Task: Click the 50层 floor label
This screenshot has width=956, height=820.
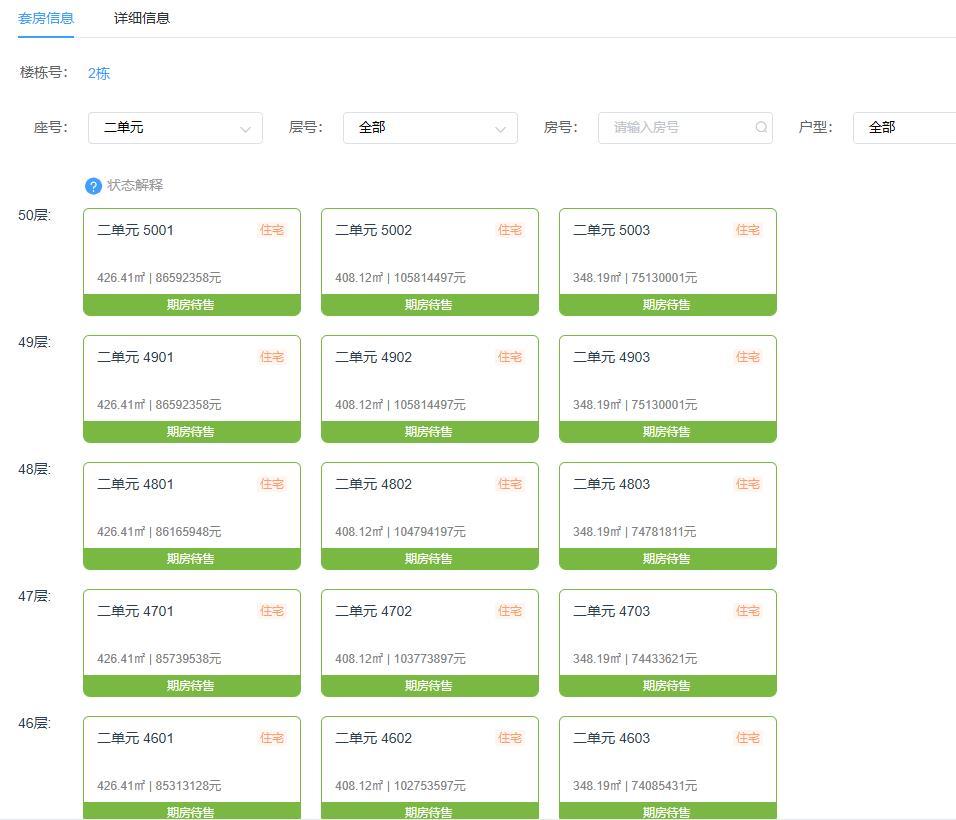Action: pos(34,215)
